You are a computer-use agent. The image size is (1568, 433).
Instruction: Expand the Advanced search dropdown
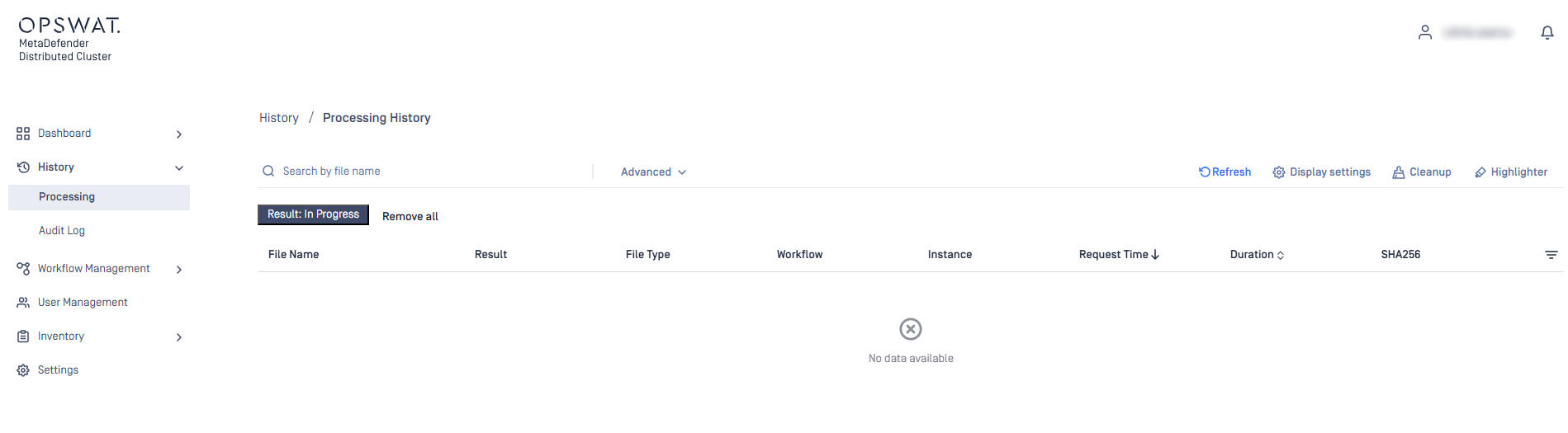point(653,172)
